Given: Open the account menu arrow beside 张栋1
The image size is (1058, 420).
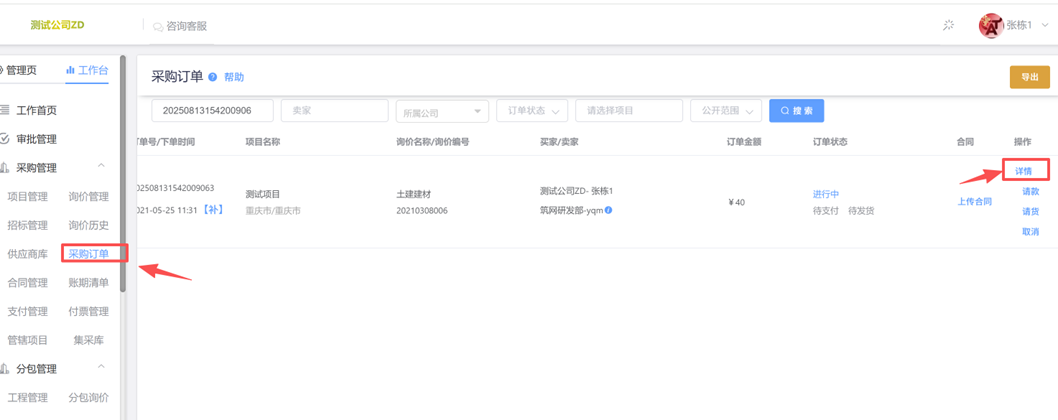Looking at the screenshot, I should coord(1045,25).
